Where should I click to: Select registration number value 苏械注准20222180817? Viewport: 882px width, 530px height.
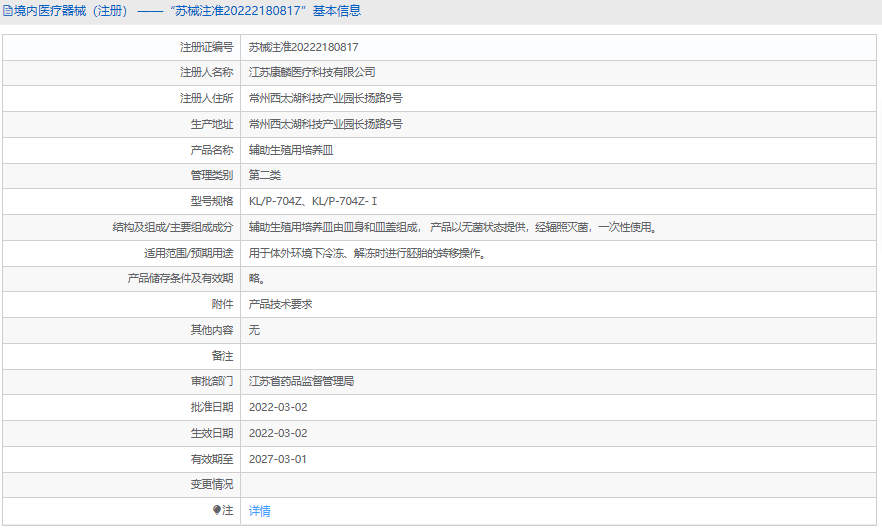pos(304,47)
